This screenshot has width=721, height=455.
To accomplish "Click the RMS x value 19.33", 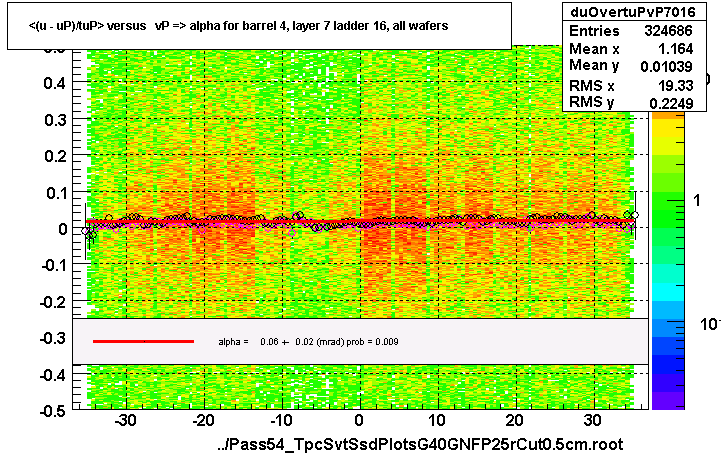I will tap(675, 85).
